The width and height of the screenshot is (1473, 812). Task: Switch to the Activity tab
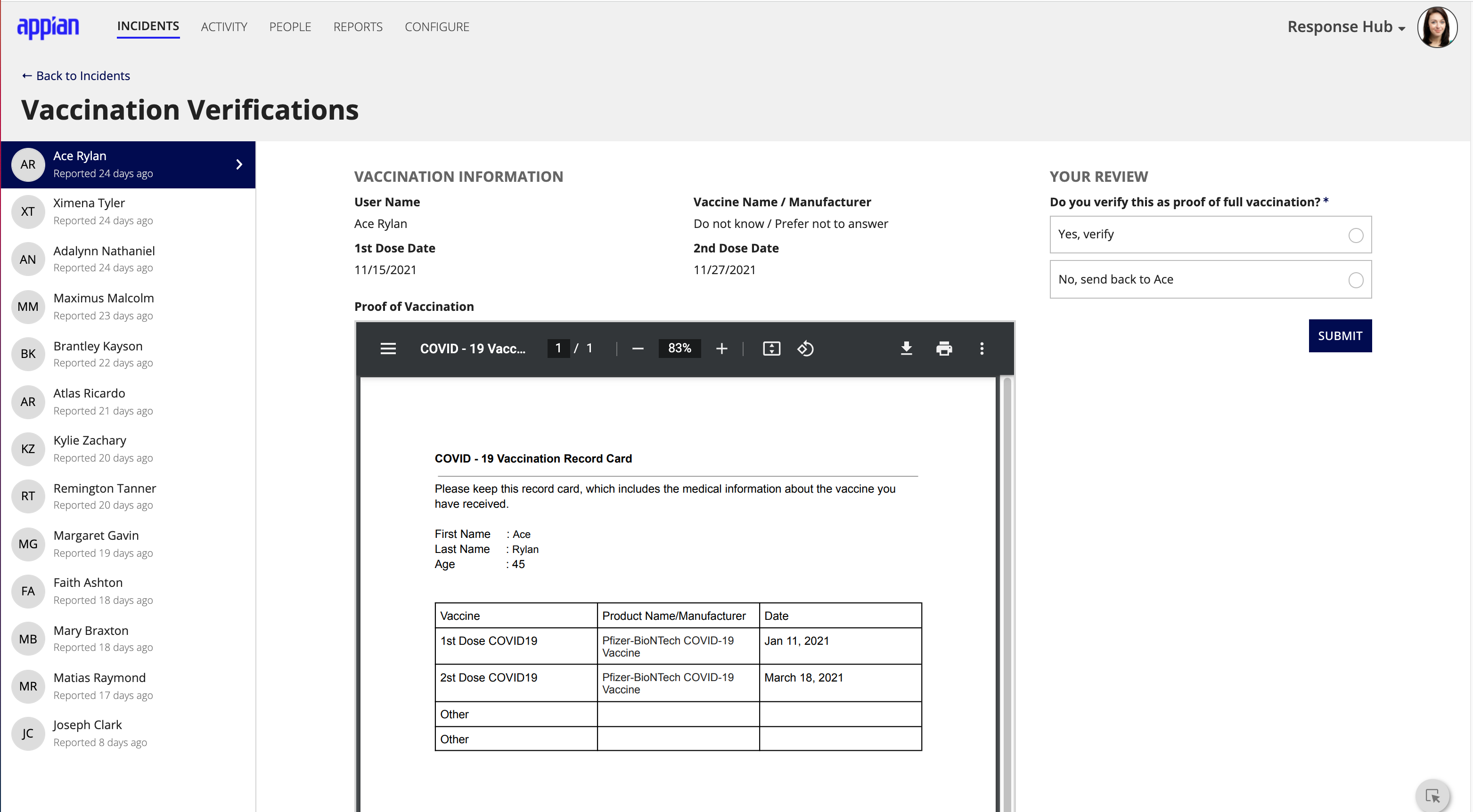pos(225,27)
